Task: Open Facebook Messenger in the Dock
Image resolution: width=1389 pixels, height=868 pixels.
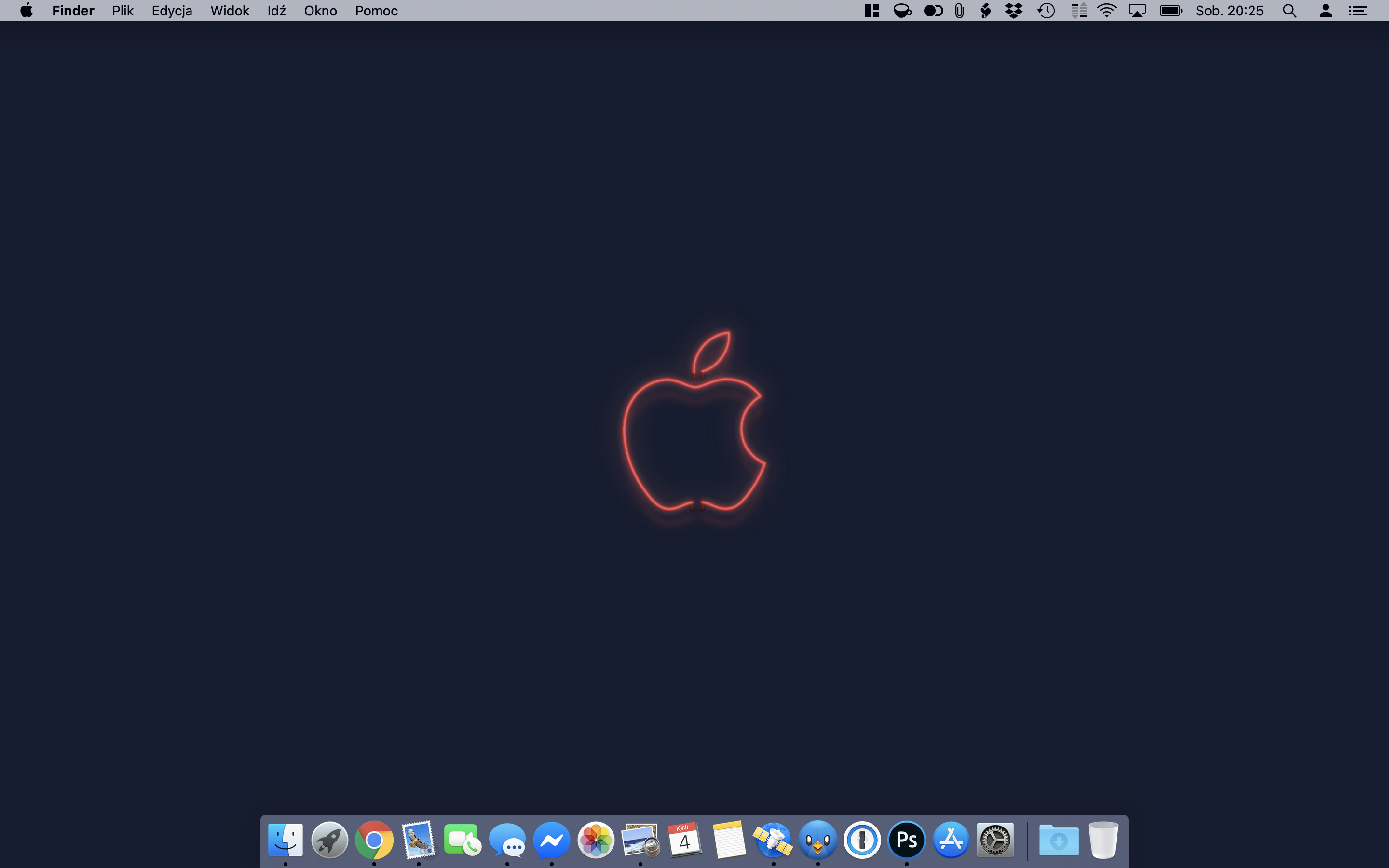Action: [552, 840]
